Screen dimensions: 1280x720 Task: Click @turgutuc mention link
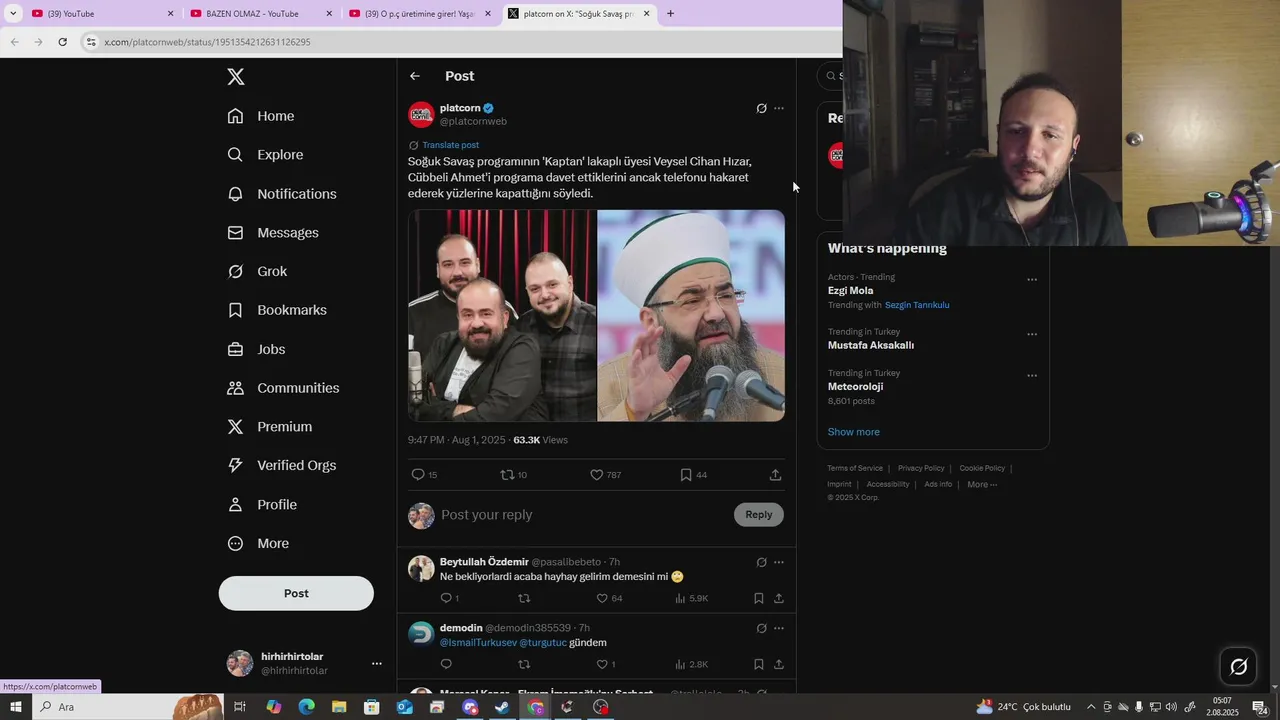click(x=542, y=643)
